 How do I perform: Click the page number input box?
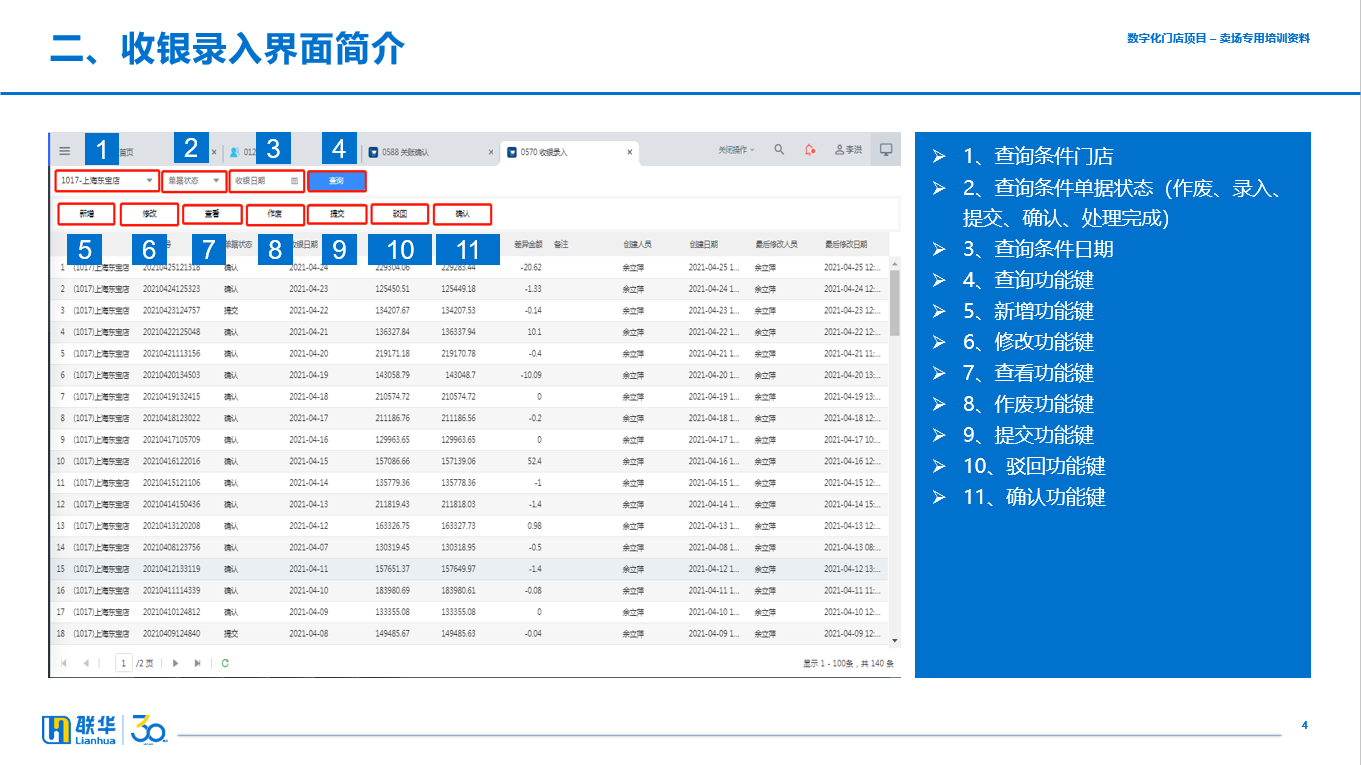click(x=124, y=662)
